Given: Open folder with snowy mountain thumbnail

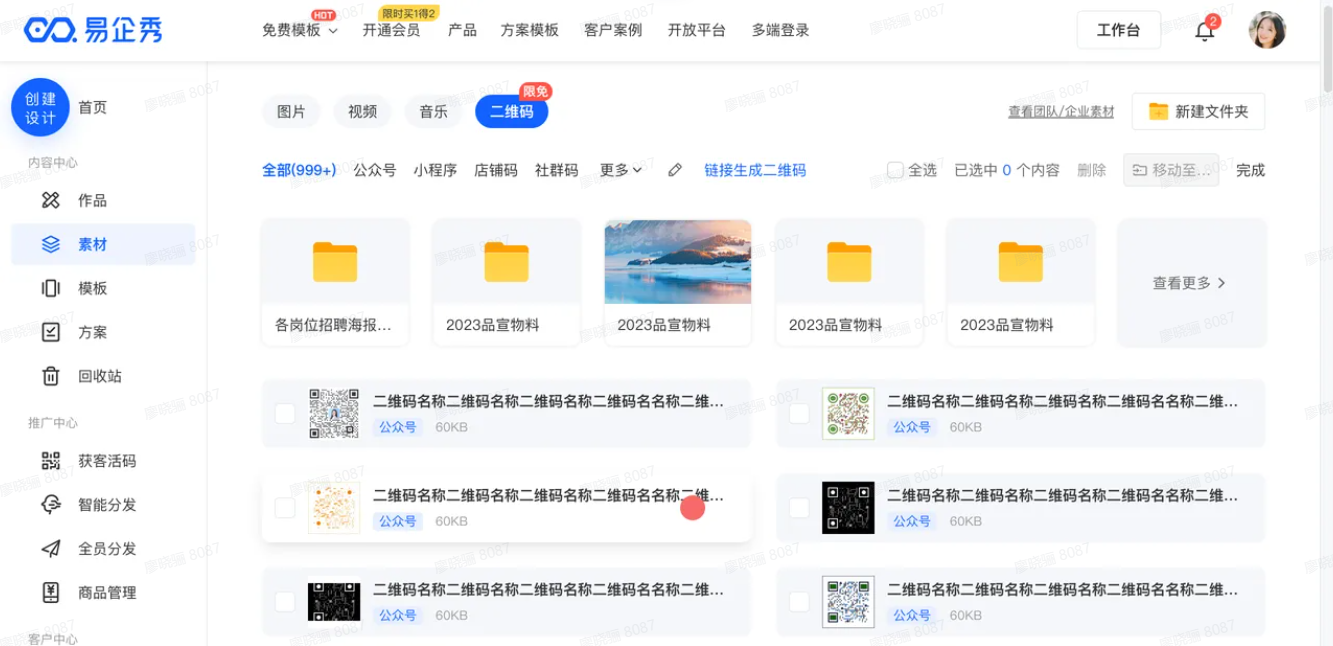Looking at the screenshot, I should [x=678, y=282].
